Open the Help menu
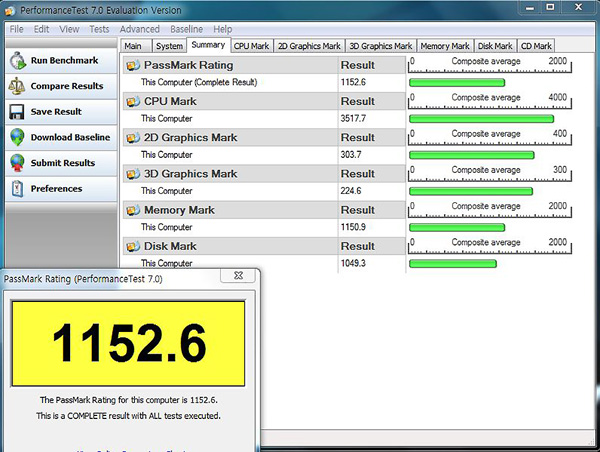 click(x=223, y=29)
